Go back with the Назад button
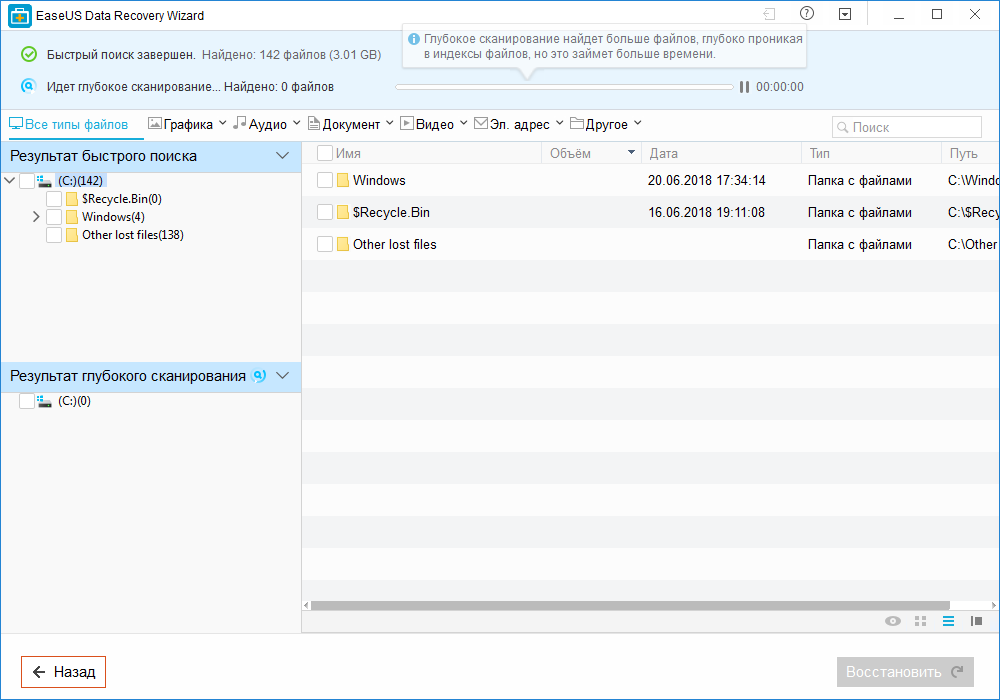 click(63, 672)
